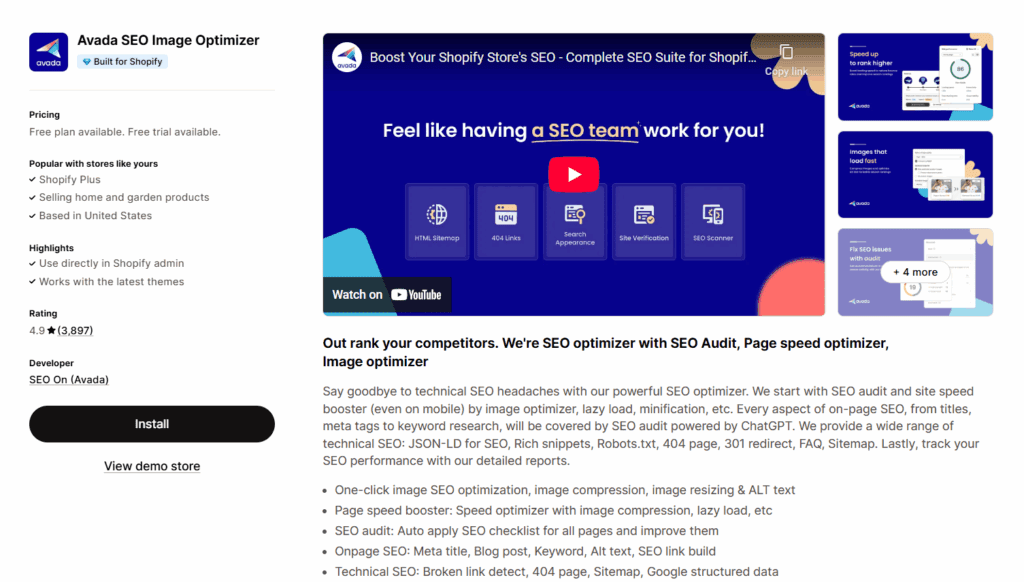Click the Pricing label
The width and height of the screenshot is (1024, 582).
(x=44, y=114)
